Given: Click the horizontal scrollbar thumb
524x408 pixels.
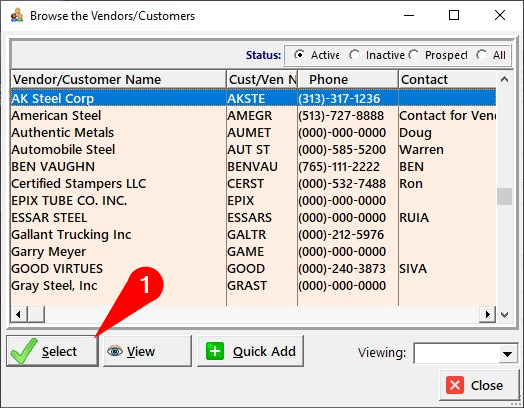Looking at the screenshot, I should coord(36,314).
